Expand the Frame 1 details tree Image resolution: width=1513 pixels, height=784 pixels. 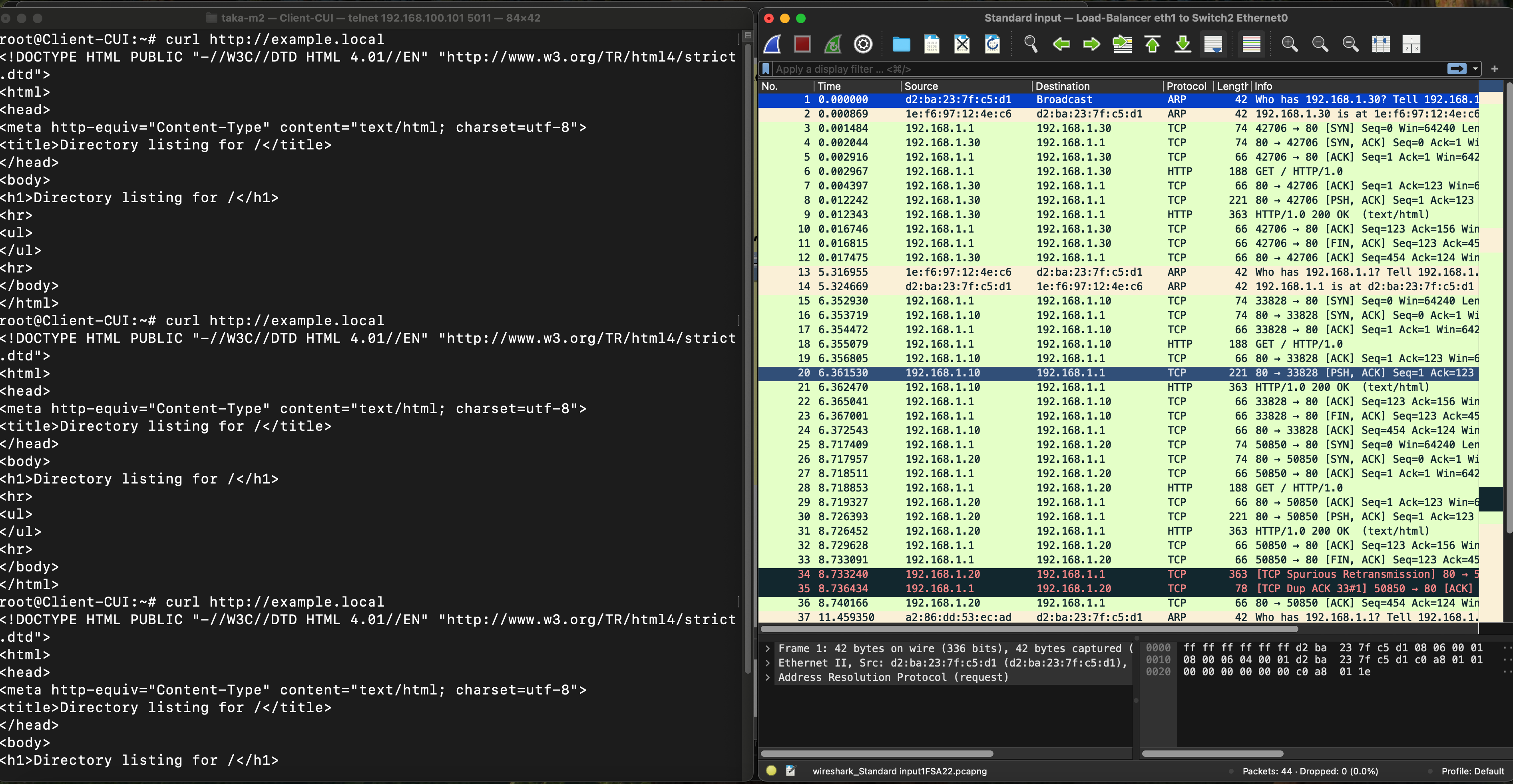click(768, 649)
